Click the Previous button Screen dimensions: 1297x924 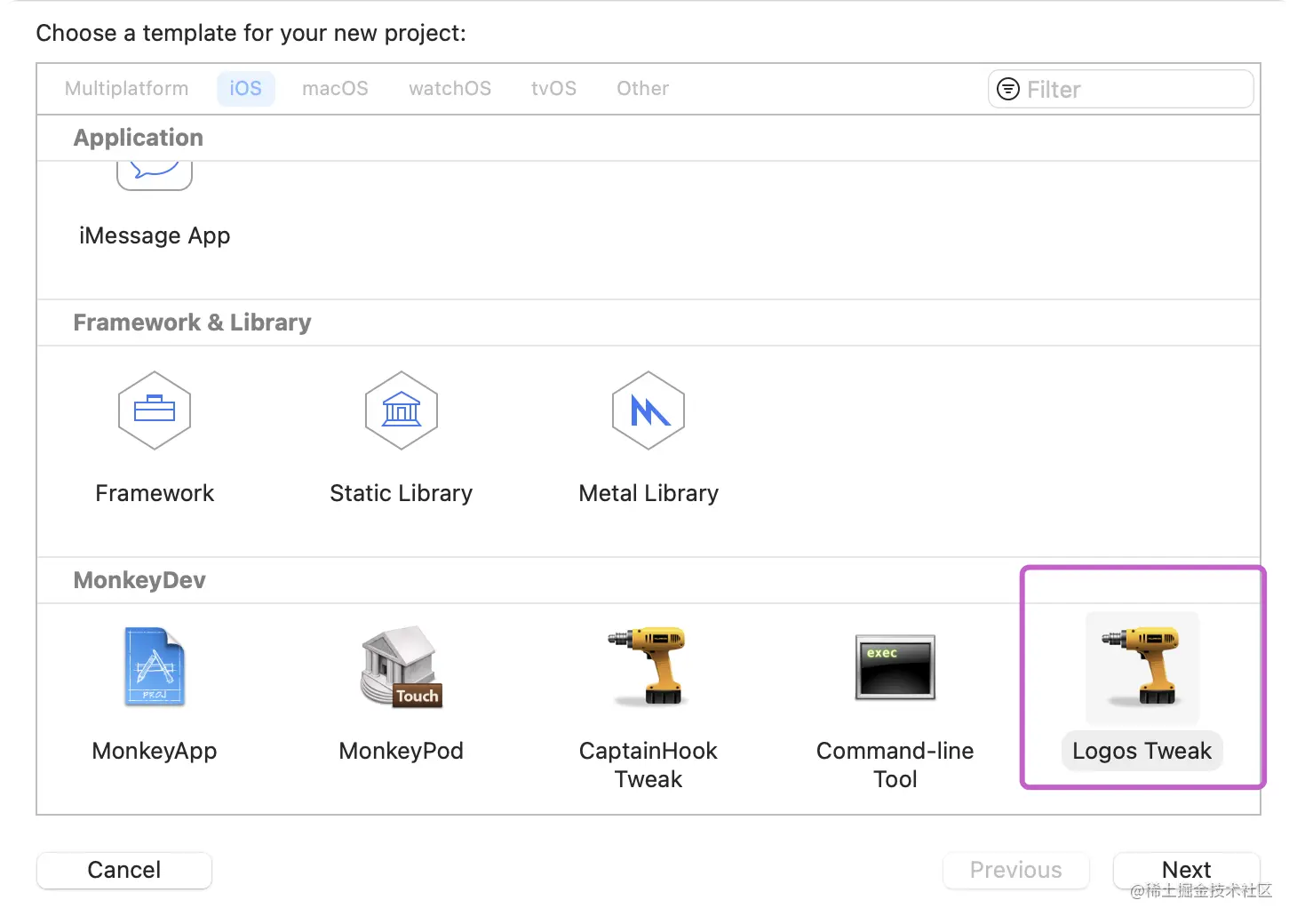tap(1016, 870)
